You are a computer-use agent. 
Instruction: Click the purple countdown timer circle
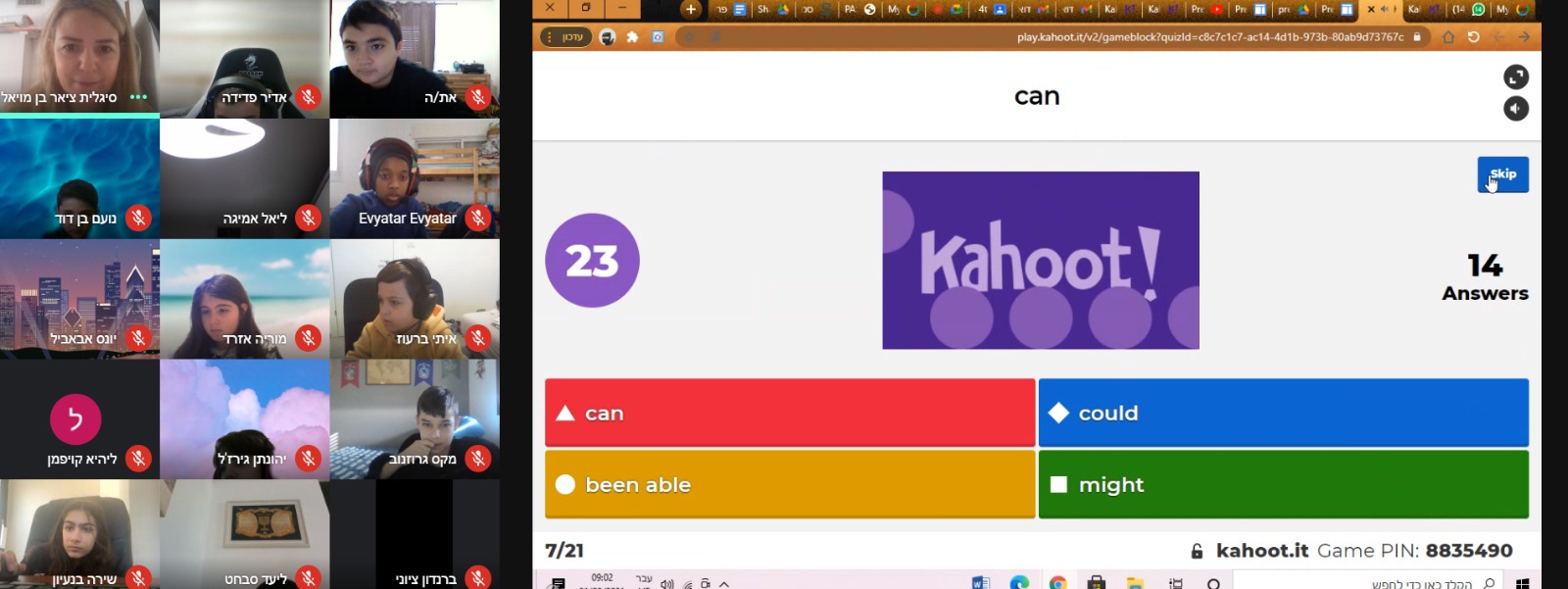tap(592, 261)
